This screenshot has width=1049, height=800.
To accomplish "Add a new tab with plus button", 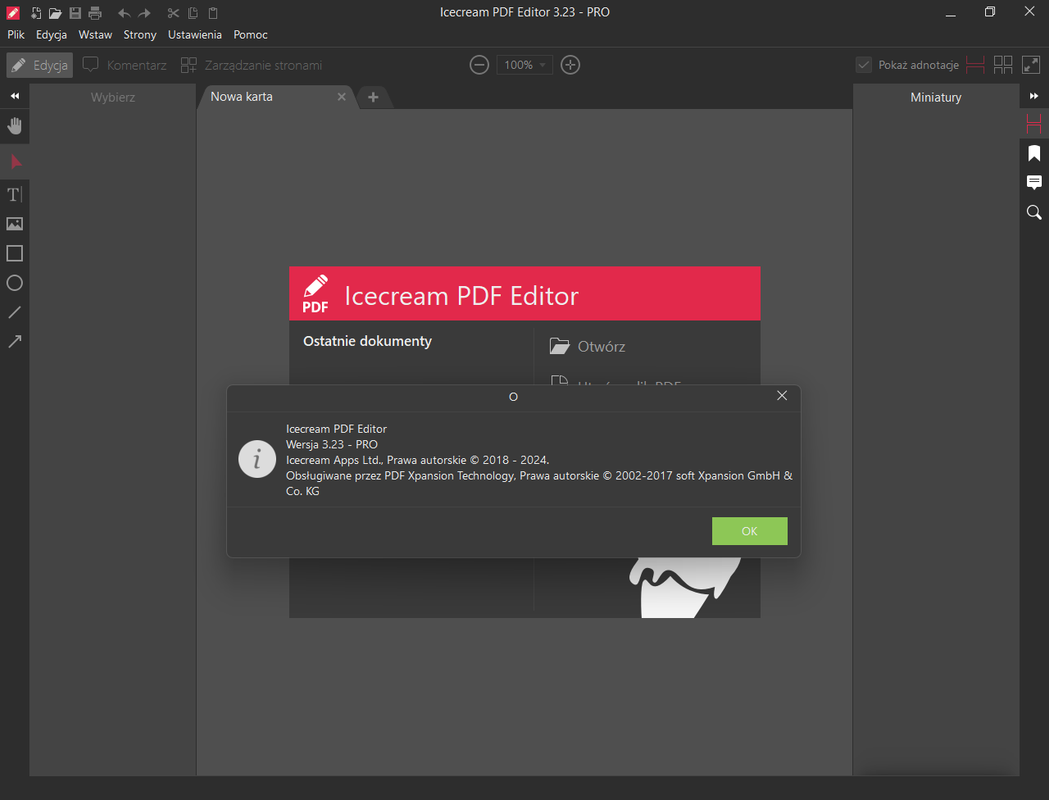I will coord(373,97).
